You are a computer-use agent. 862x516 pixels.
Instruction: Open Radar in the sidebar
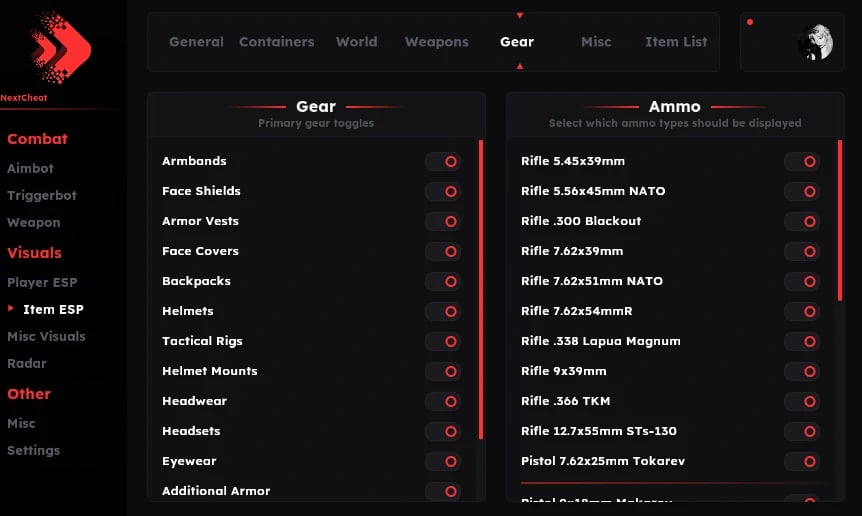pos(27,364)
